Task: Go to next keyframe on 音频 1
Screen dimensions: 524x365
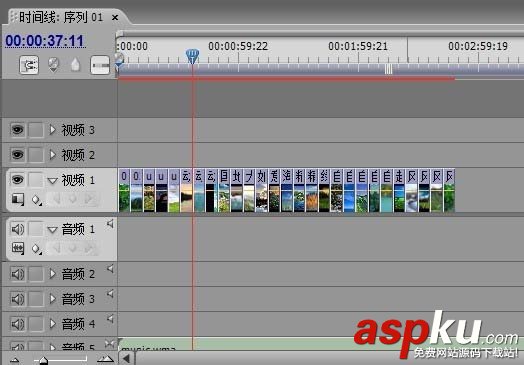Action: [x=89, y=248]
